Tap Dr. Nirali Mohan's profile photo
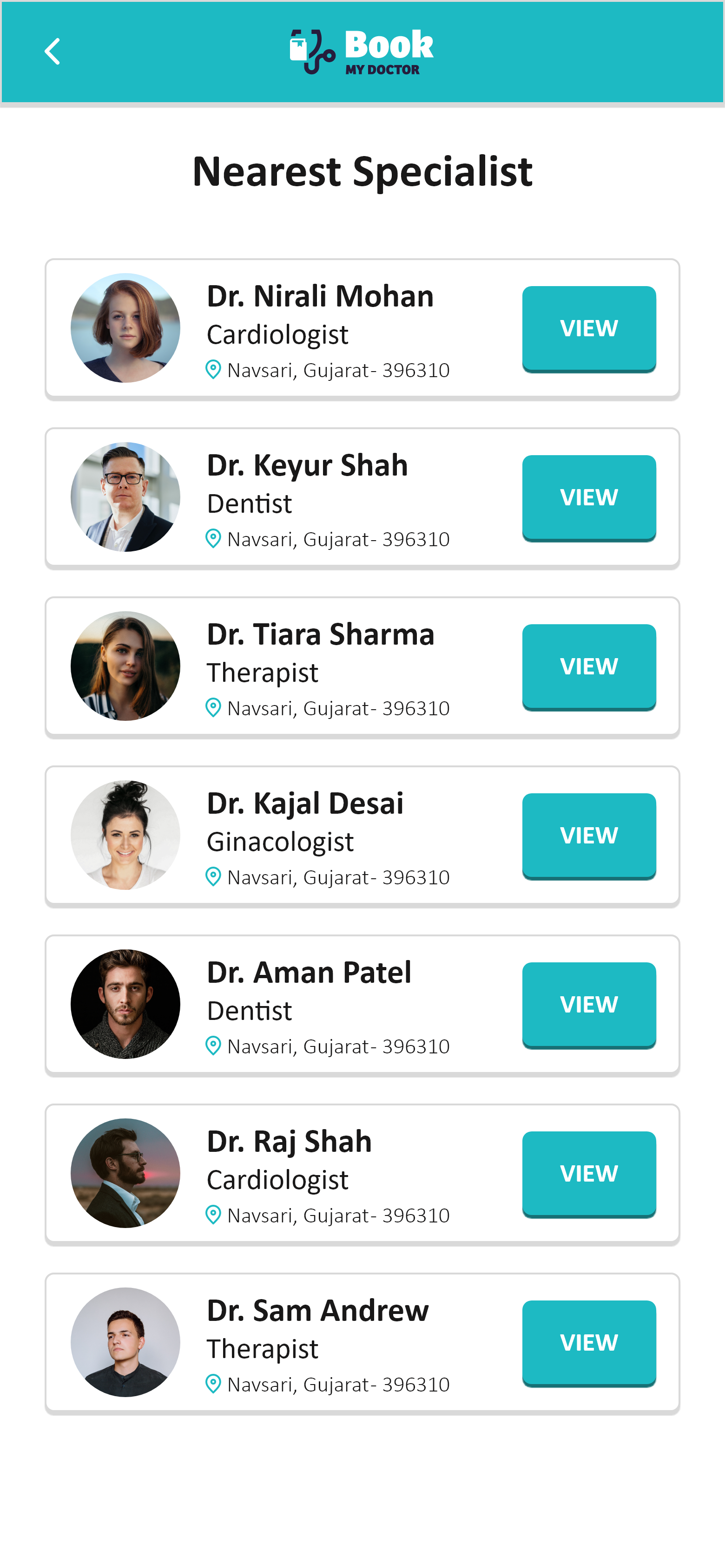The image size is (725, 1568). click(125, 328)
